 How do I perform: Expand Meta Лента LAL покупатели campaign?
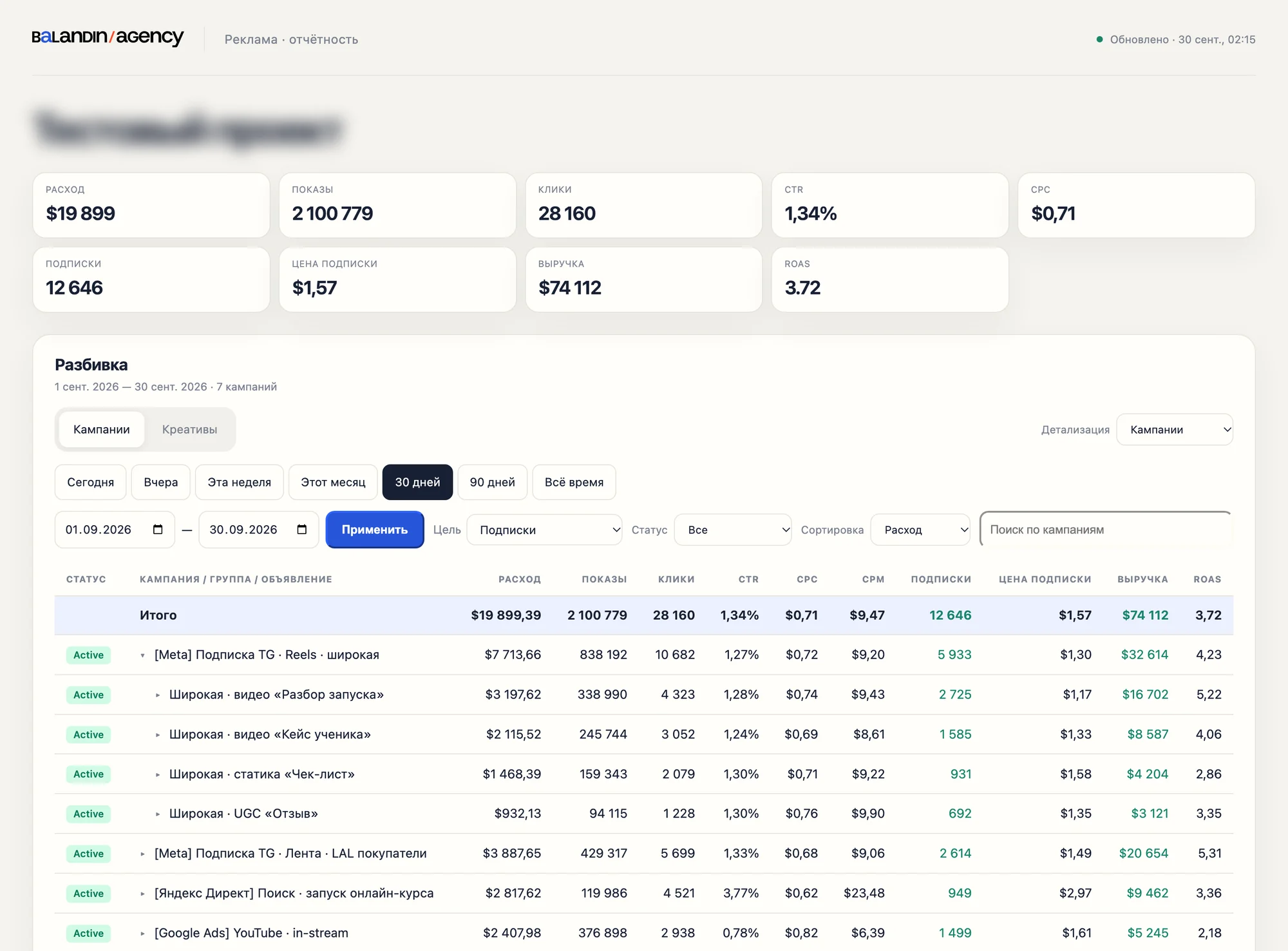click(143, 854)
